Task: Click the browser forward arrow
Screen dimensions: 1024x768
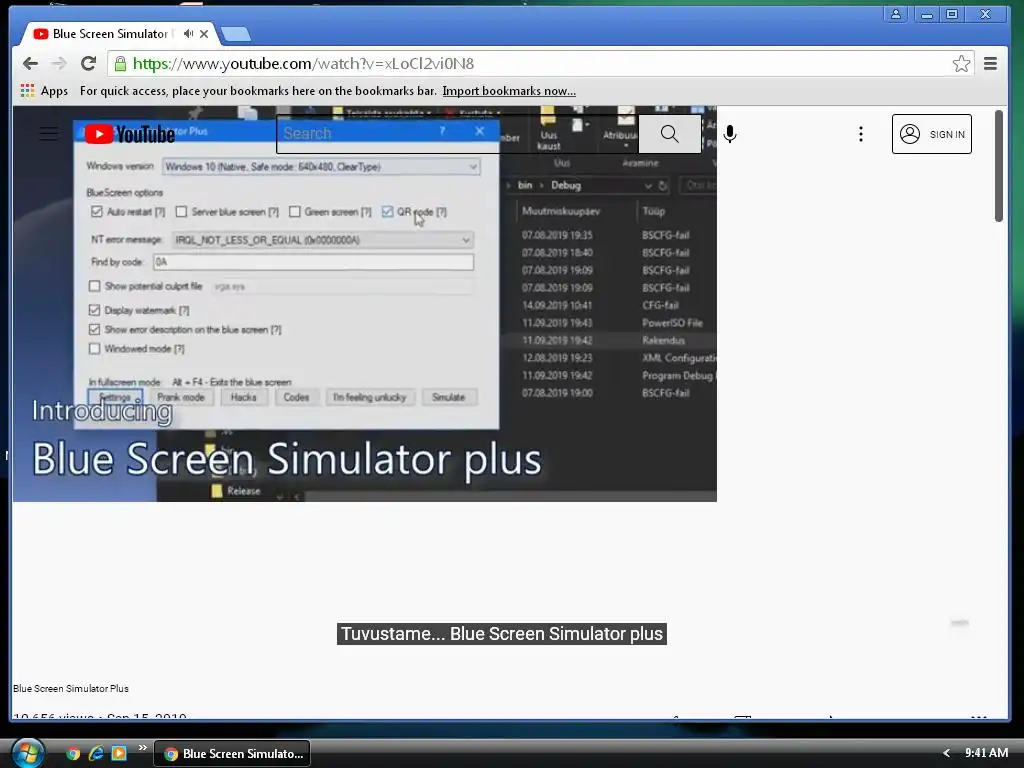Action: pos(59,63)
